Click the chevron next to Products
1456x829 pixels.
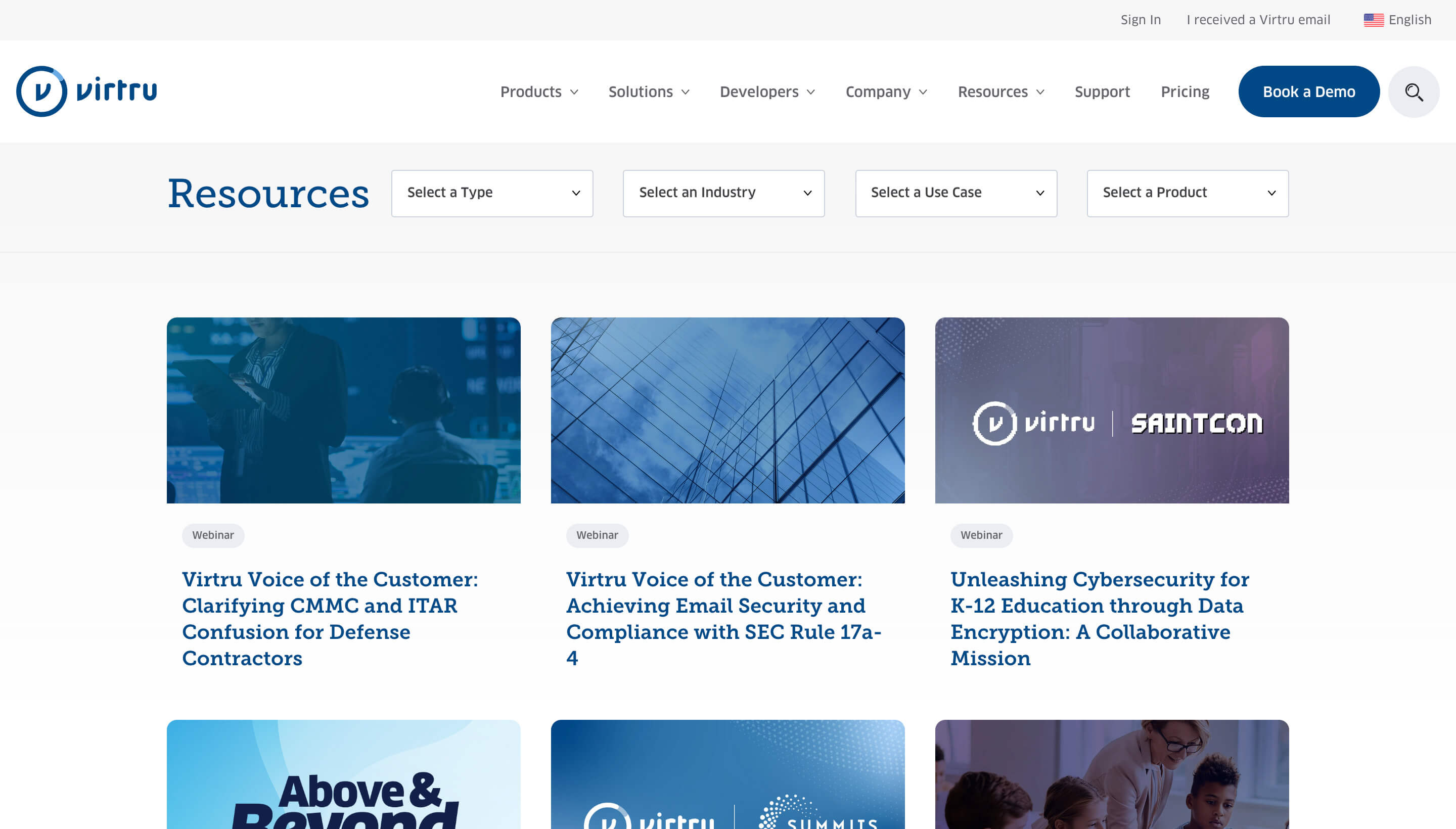[574, 92]
